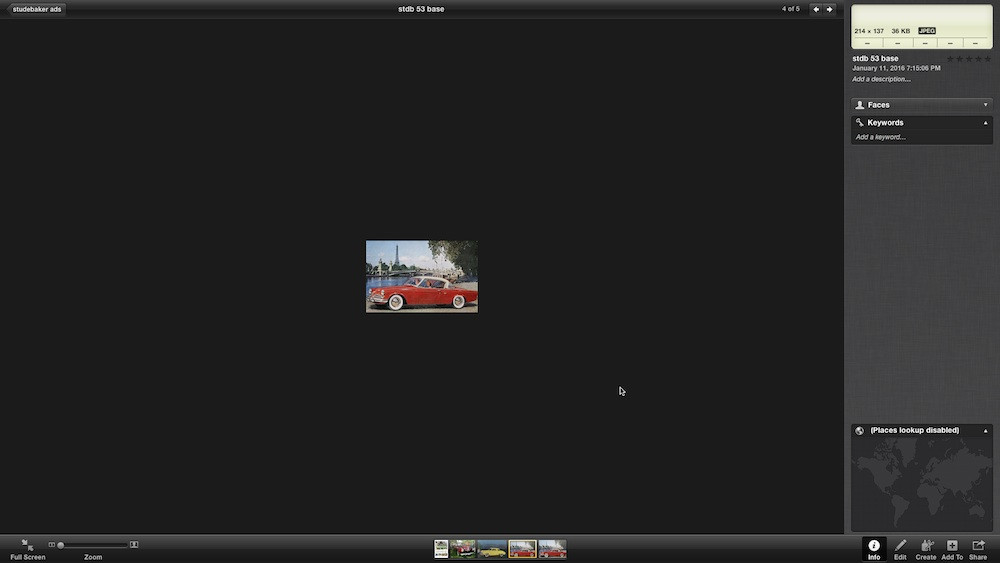Click the zoom full-size icon
This screenshot has width=1000, height=563.
[134, 545]
